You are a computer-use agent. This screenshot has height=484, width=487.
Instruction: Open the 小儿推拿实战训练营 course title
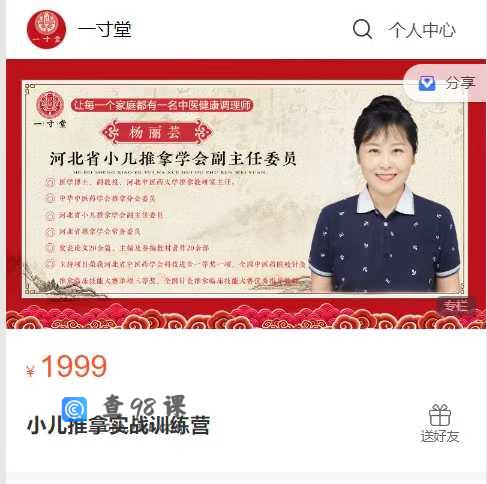pos(118,425)
